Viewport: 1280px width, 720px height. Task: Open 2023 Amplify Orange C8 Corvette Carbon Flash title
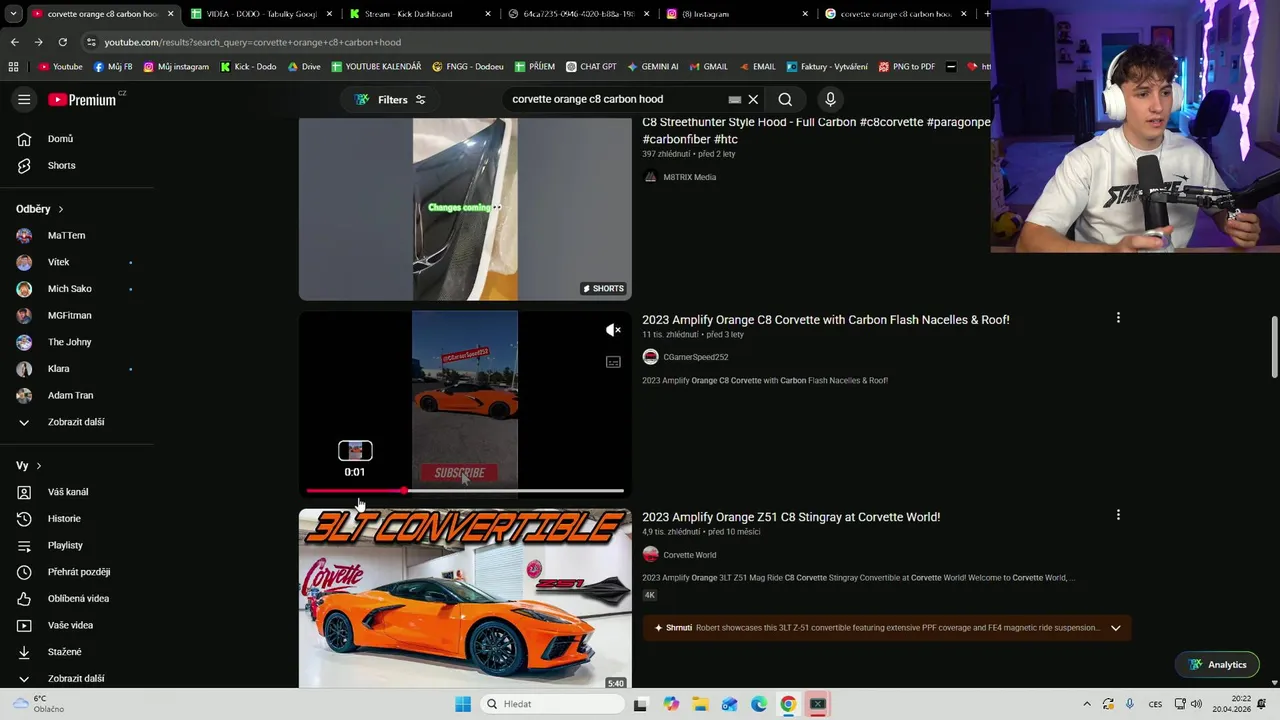pyautogui.click(x=825, y=320)
